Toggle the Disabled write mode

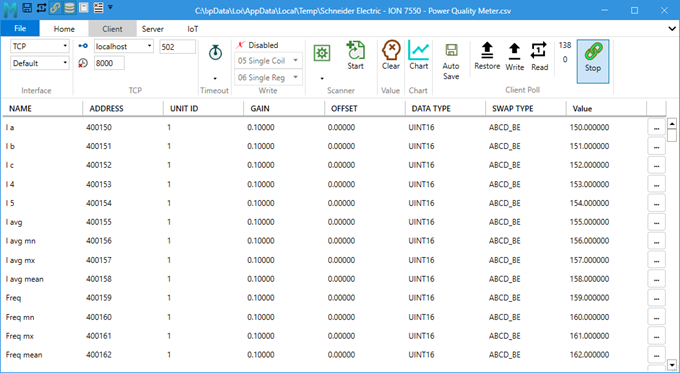click(x=258, y=45)
